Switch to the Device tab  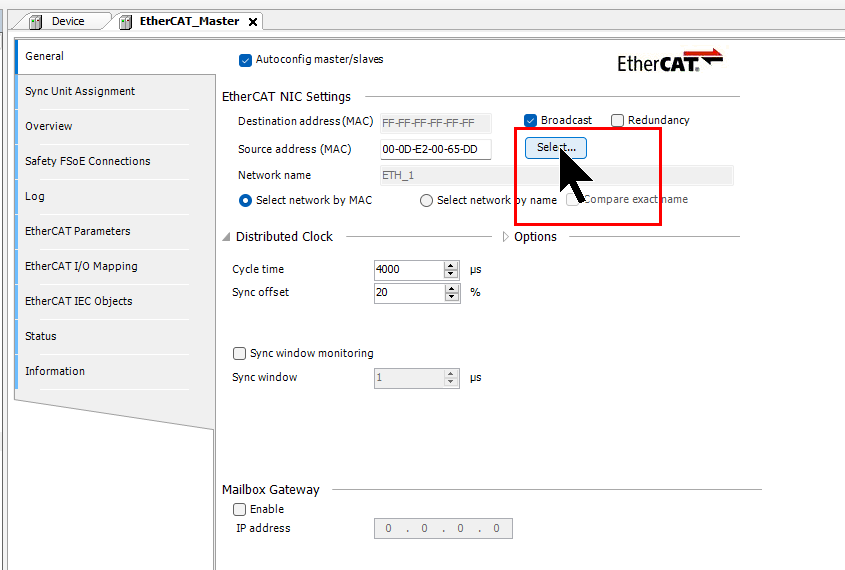[67, 21]
